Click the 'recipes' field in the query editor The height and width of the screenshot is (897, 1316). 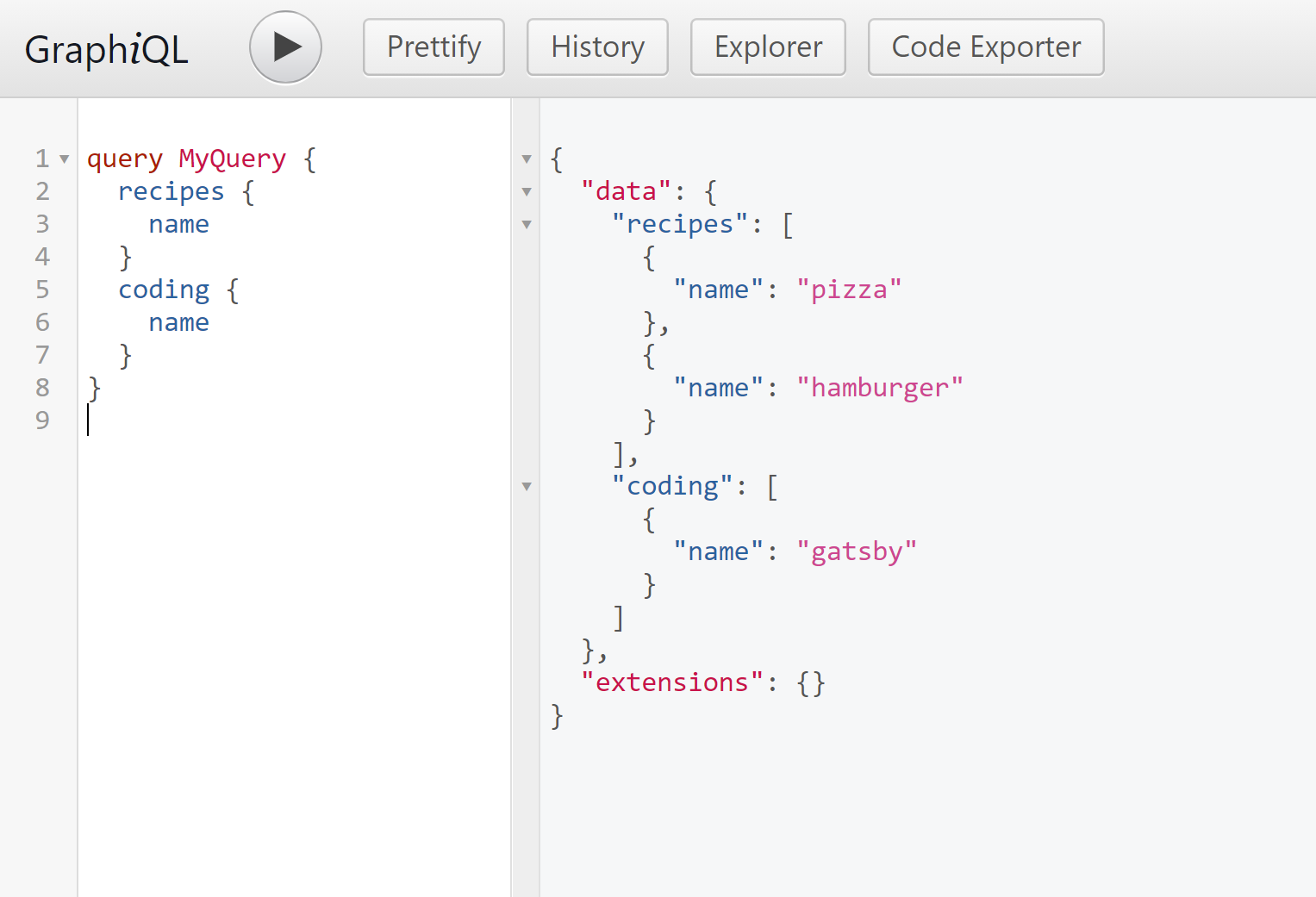[x=171, y=192]
